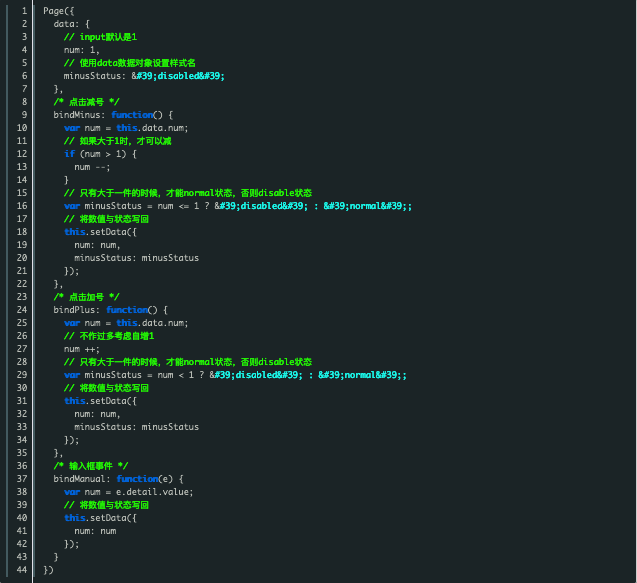This screenshot has height=583, width=637.
Task: Click the 'num --;' decrement statement
Action: tap(90, 166)
